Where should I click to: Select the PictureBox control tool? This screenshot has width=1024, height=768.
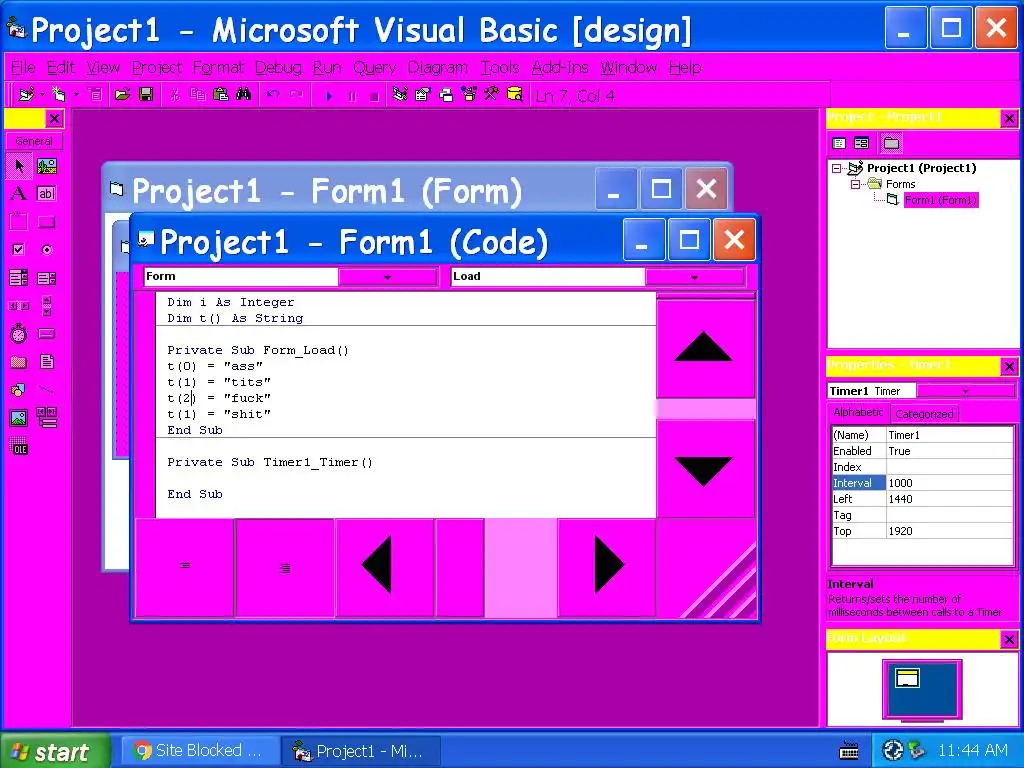click(x=46, y=166)
